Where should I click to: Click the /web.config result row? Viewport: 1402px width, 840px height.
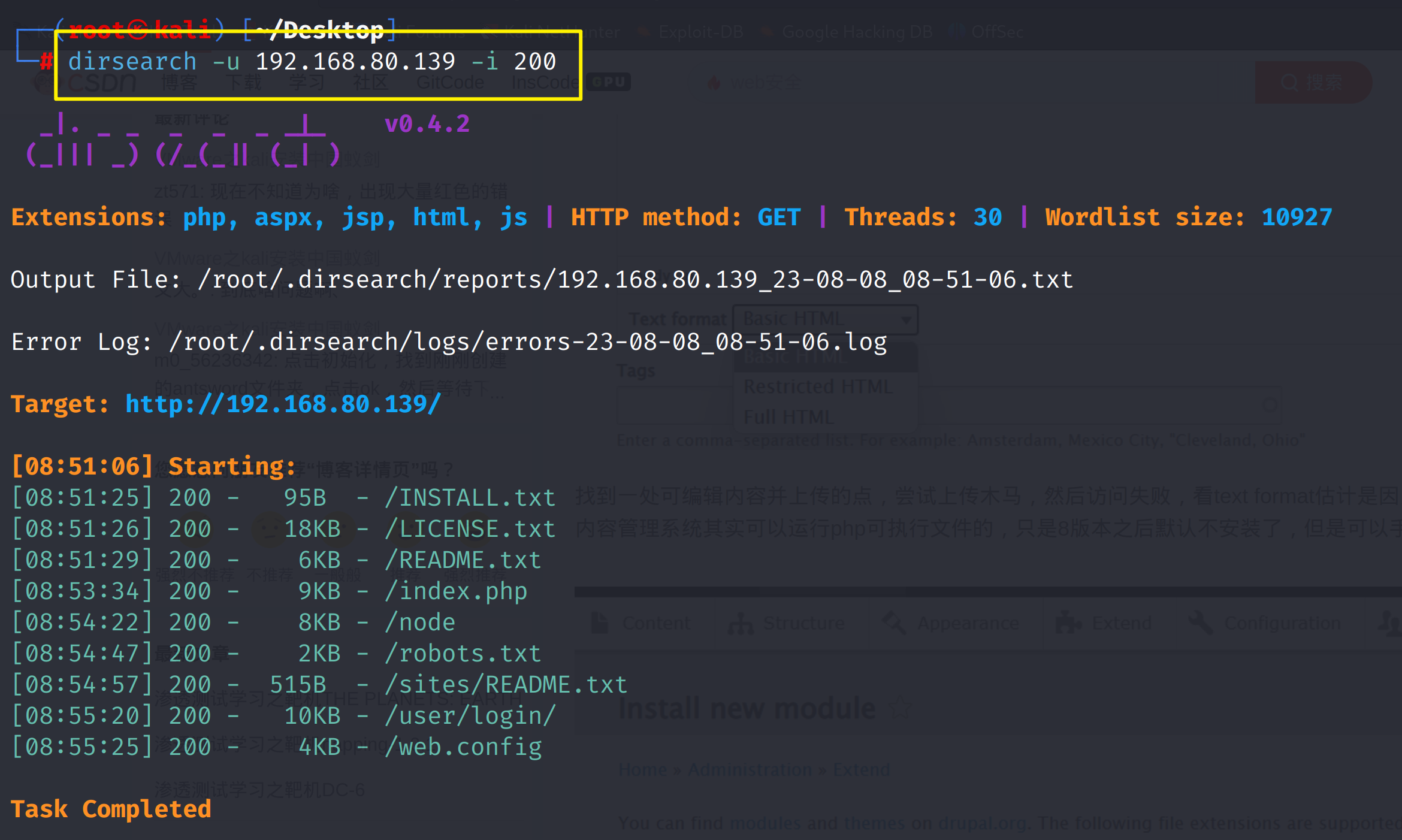[x=277, y=747]
